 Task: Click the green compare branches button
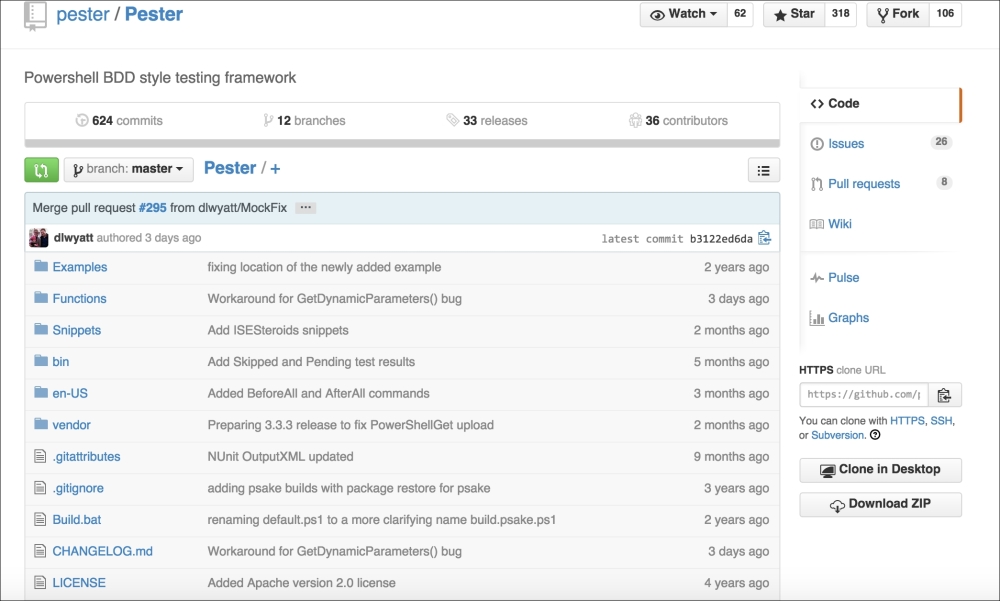pyautogui.click(x=41, y=170)
